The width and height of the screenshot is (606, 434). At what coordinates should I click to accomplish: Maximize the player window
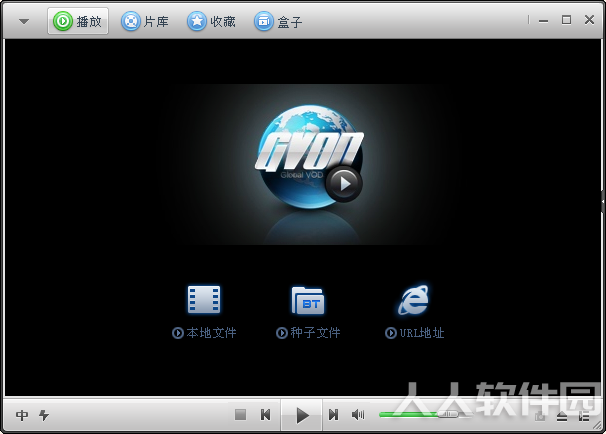pos(566,20)
